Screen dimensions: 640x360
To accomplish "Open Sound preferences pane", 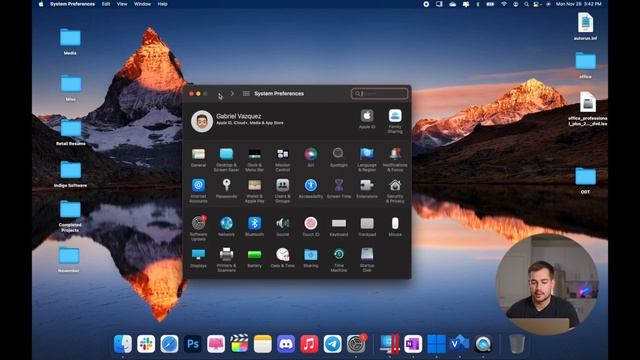I will (x=282, y=226).
